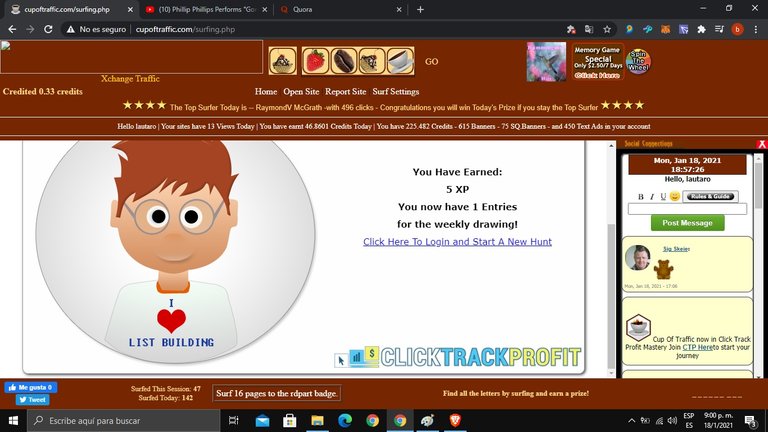Switch to the YouTube Phillip Phillips tab
This screenshot has width=768, height=432.
tap(207, 9)
